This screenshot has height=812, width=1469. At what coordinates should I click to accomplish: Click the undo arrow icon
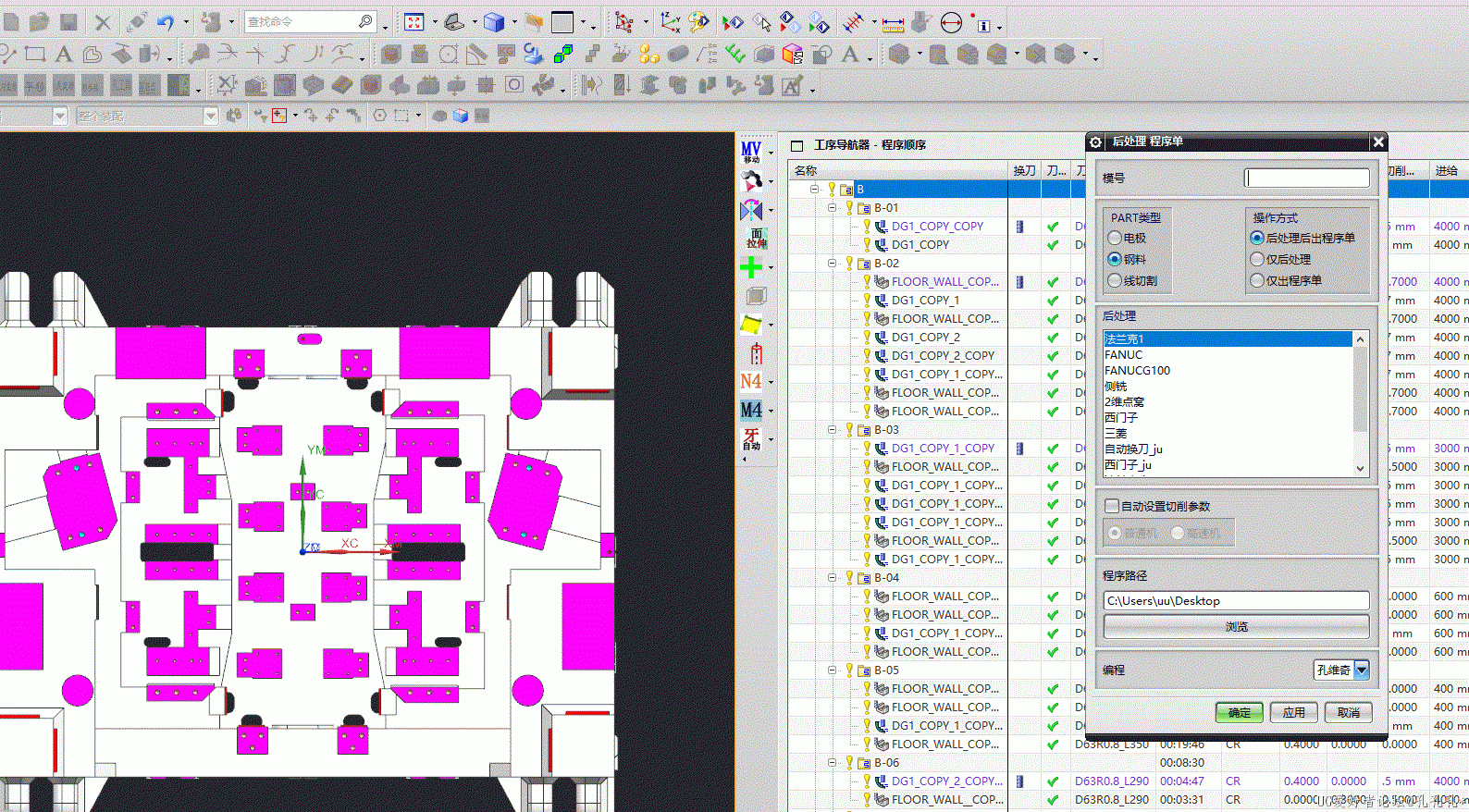[x=167, y=22]
